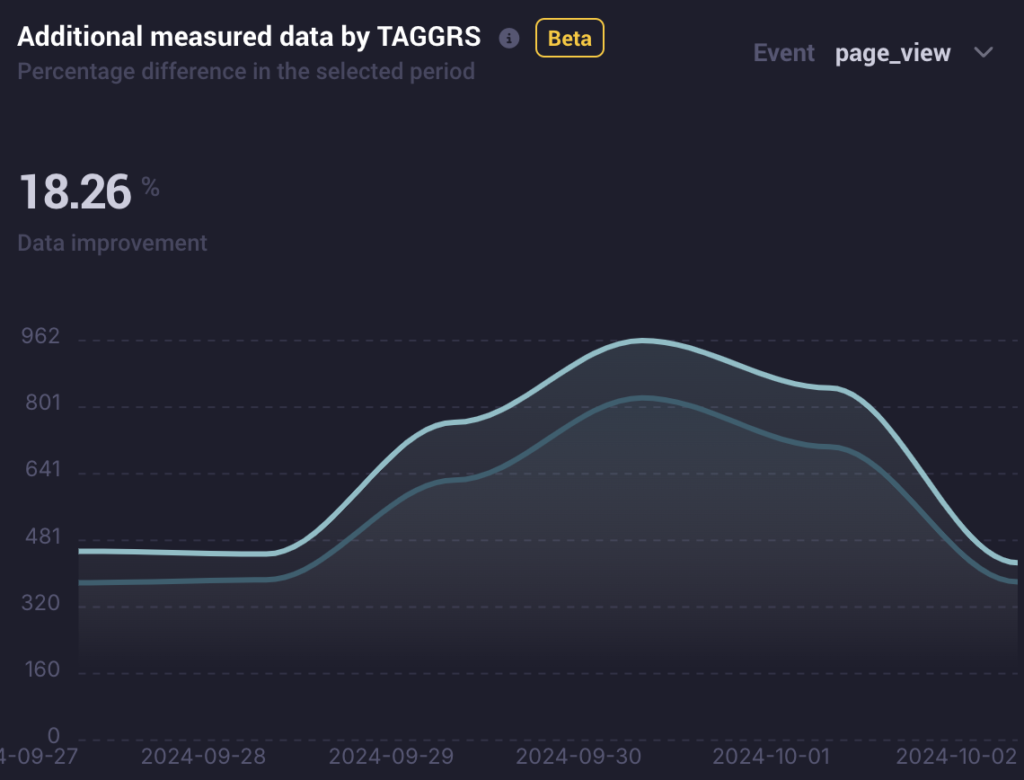Click the 2024-09-29 date label
The height and width of the screenshot is (780, 1024).
391,756
